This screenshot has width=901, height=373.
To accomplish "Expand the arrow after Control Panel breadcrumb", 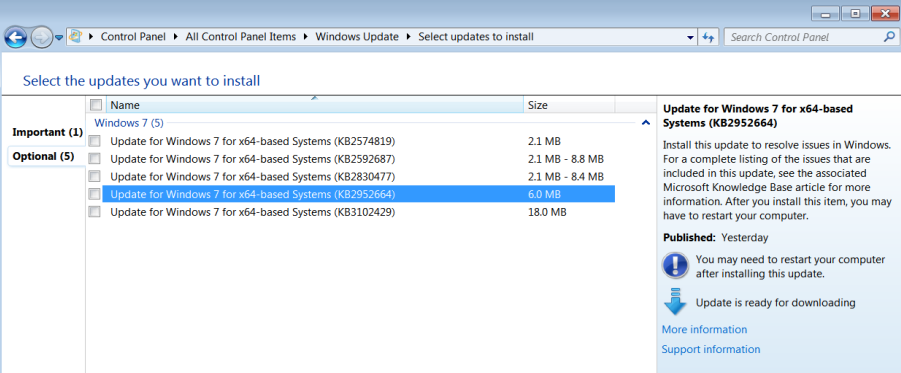I will 176,37.
